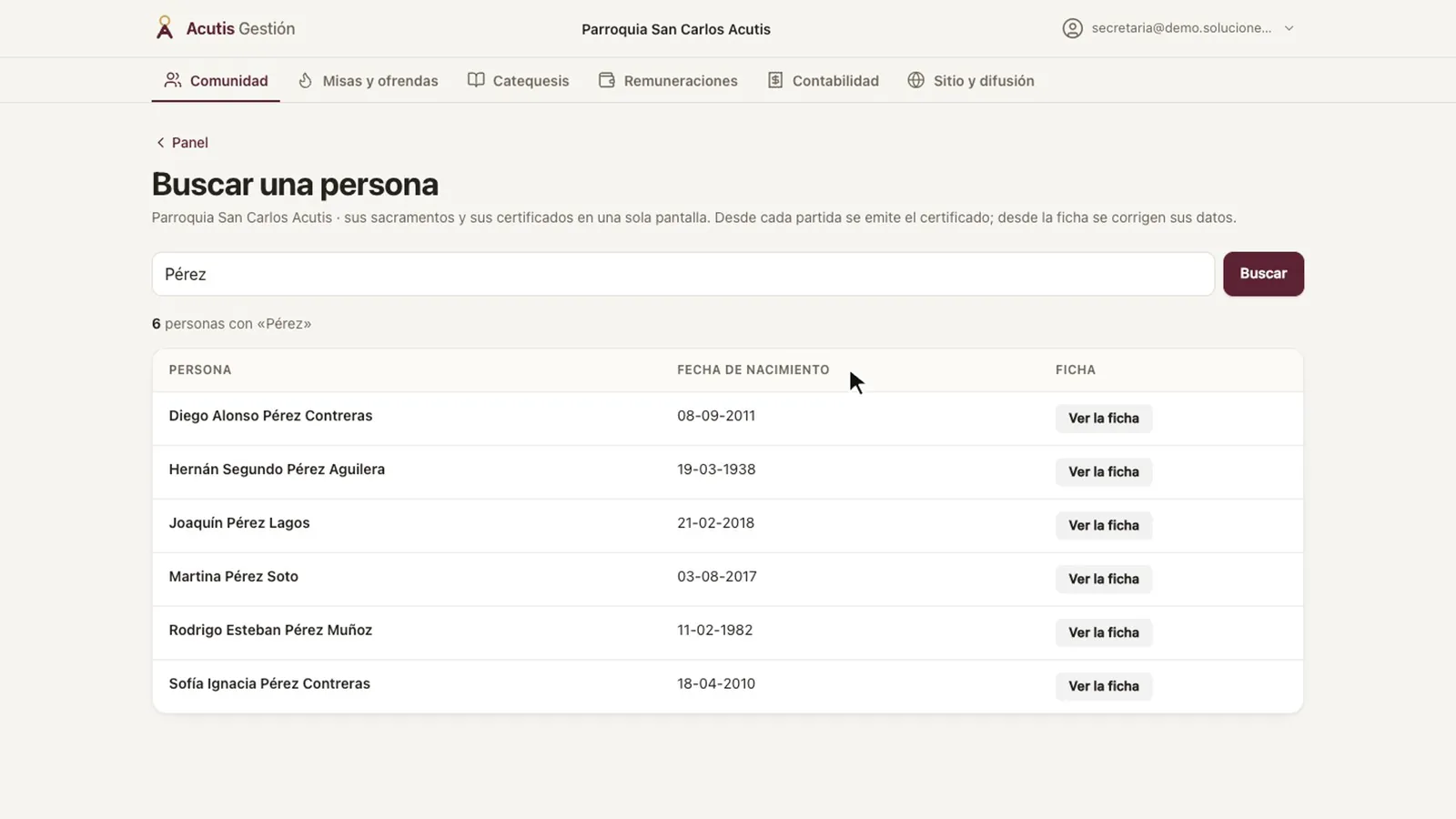The width and height of the screenshot is (1456, 819).
Task: Click the Remuneraciones wallet icon
Action: point(607,80)
